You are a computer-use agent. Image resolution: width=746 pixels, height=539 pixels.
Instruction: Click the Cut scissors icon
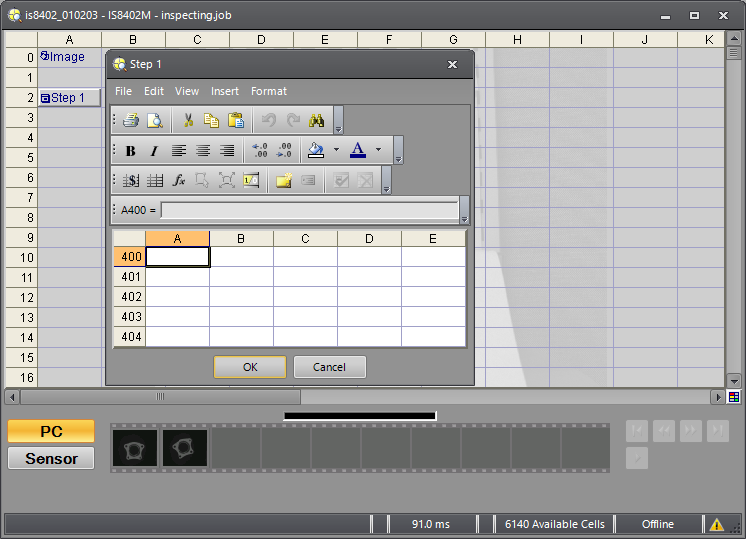[x=187, y=120]
